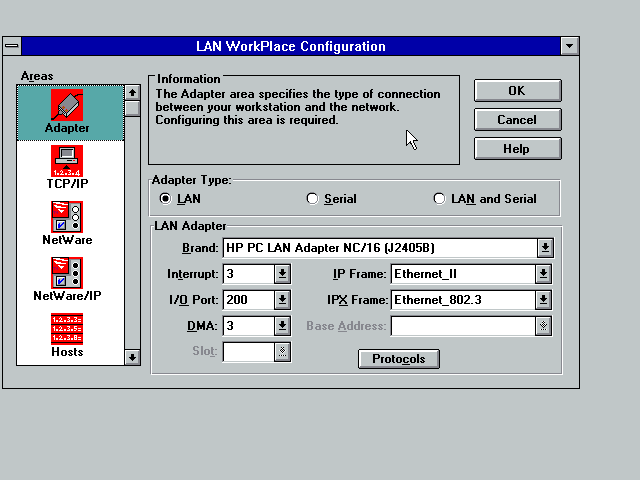Click the disabled Base Address dropdown arrow
This screenshot has height=480, width=640.
click(x=543, y=326)
